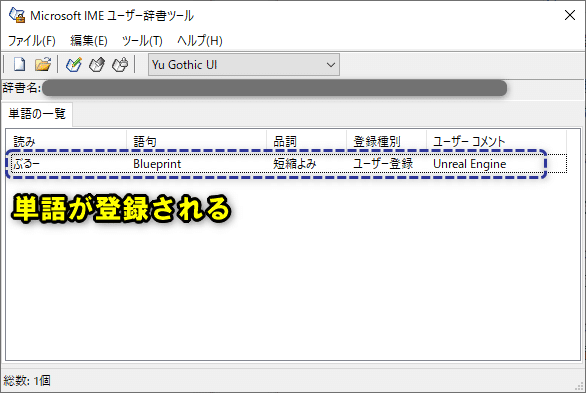Open the Yu Gothic UI font dropdown

(244, 65)
